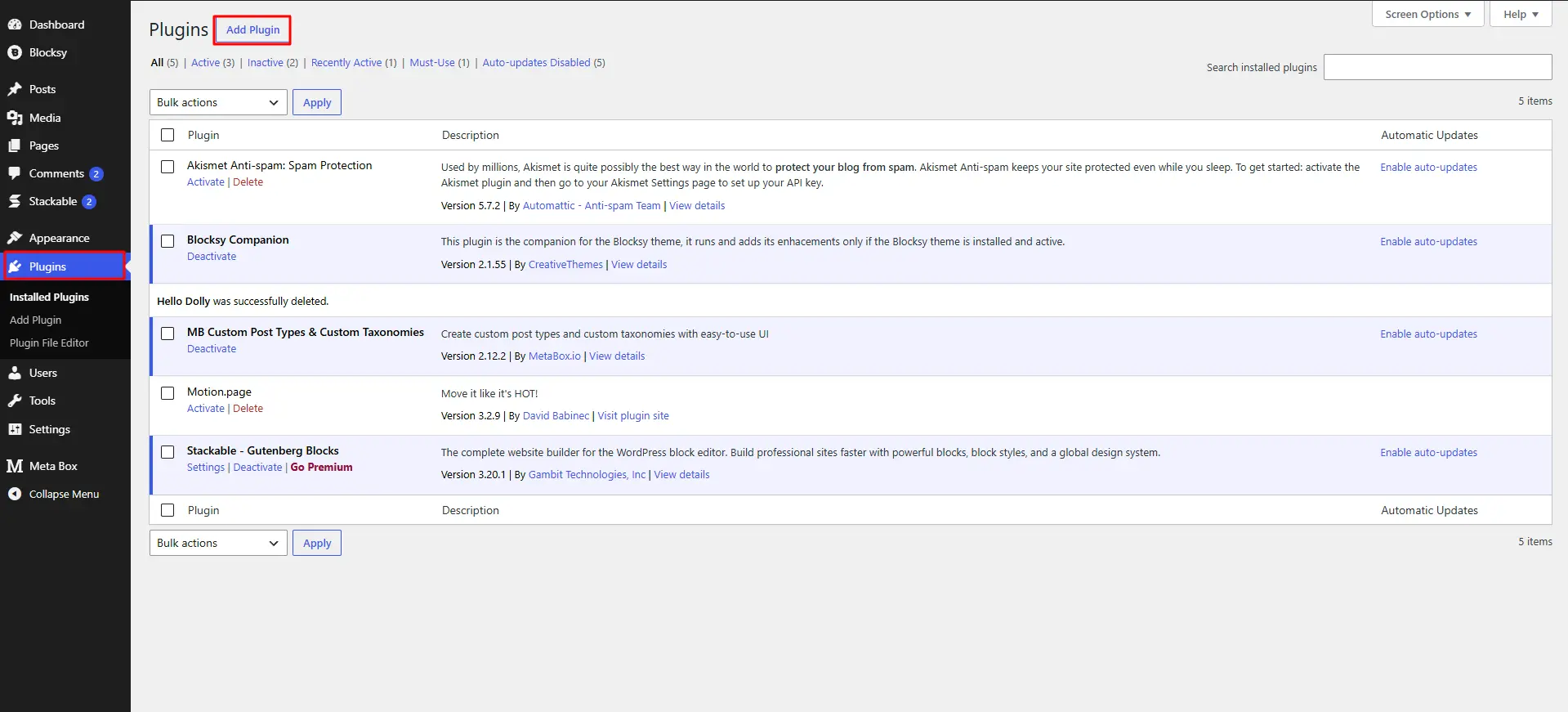Screen dimensions: 1568x712
Task: Click the Add Plugin button beside title
Action: coord(252,30)
